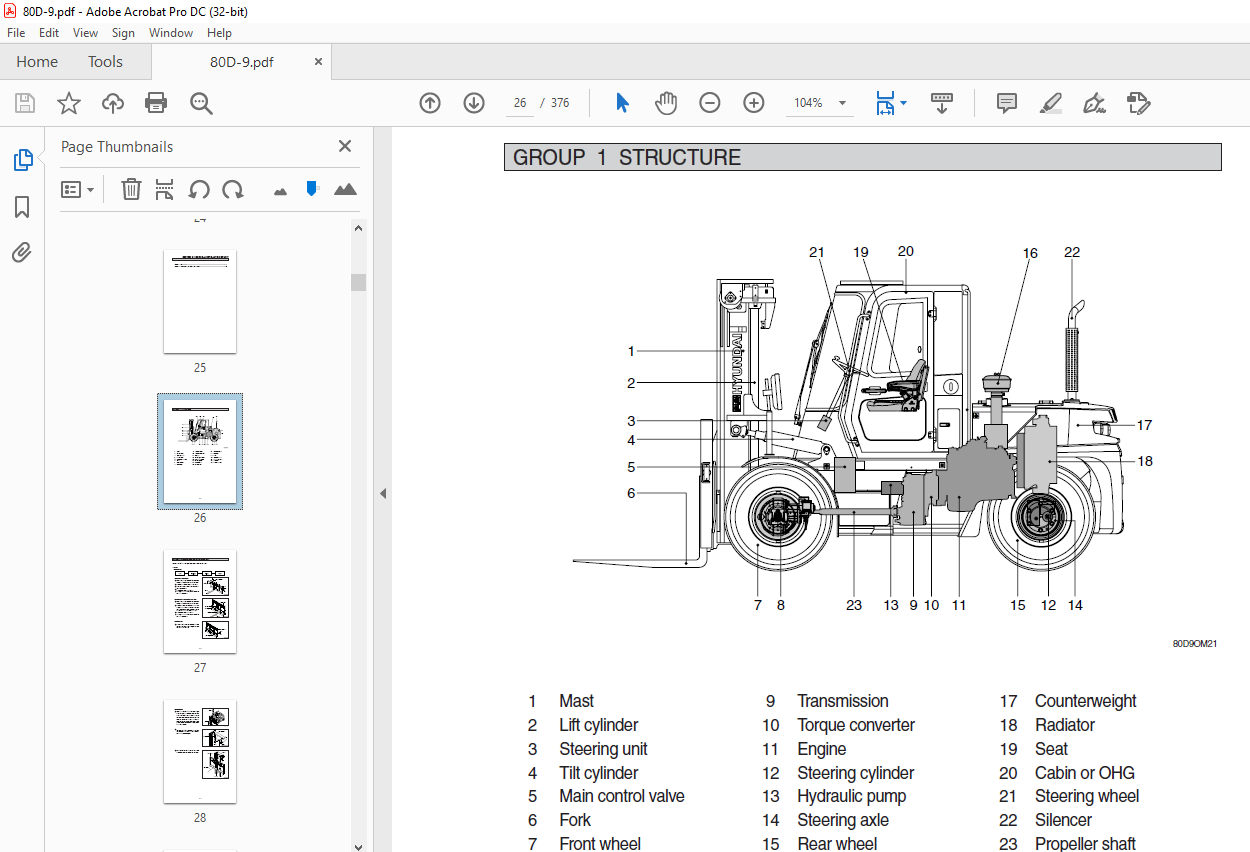The width and height of the screenshot is (1250, 852).
Task: Print the document using the printer icon
Action: pos(156,103)
